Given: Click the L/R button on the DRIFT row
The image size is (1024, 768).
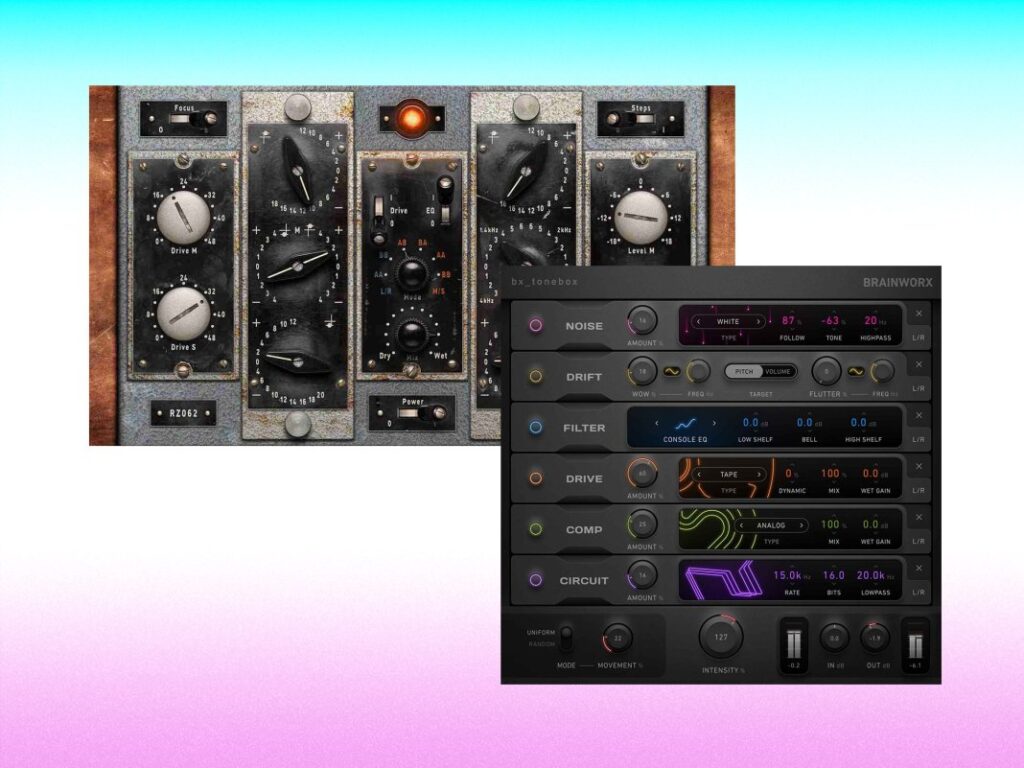Looking at the screenshot, I should tap(918, 389).
